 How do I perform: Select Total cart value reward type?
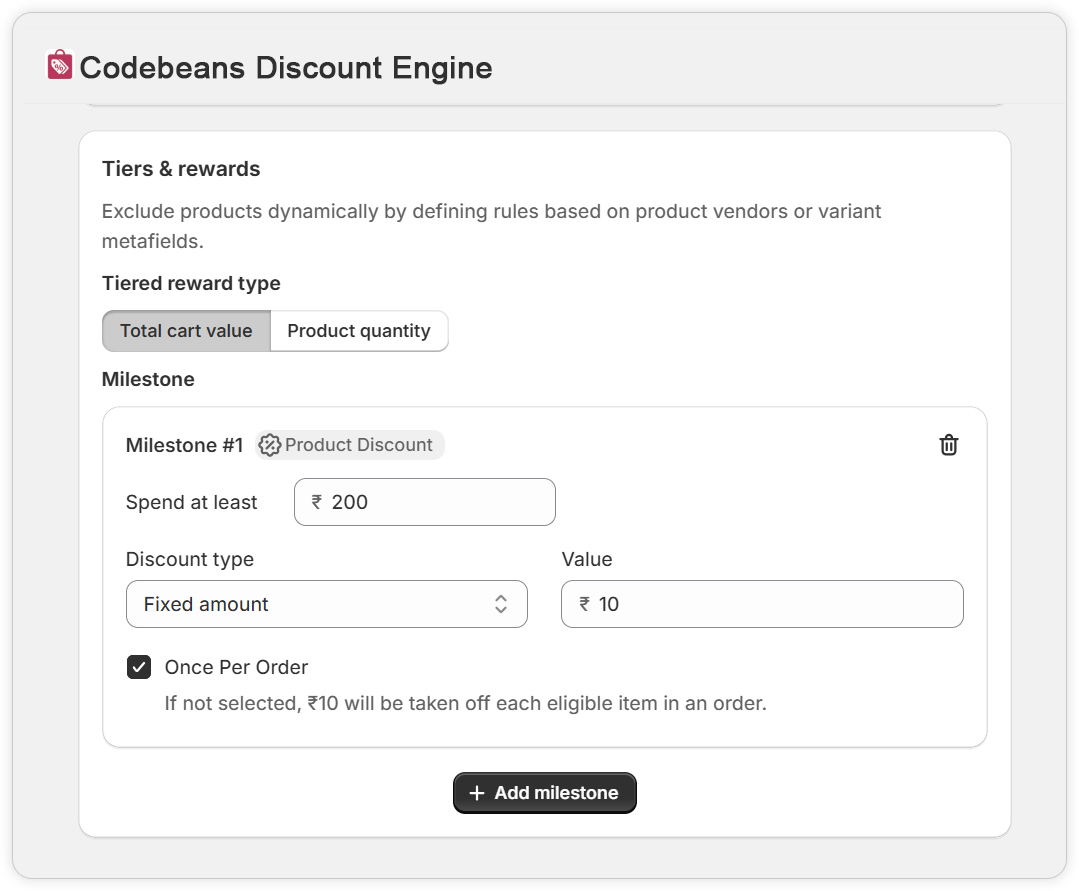pyautogui.click(x=186, y=331)
